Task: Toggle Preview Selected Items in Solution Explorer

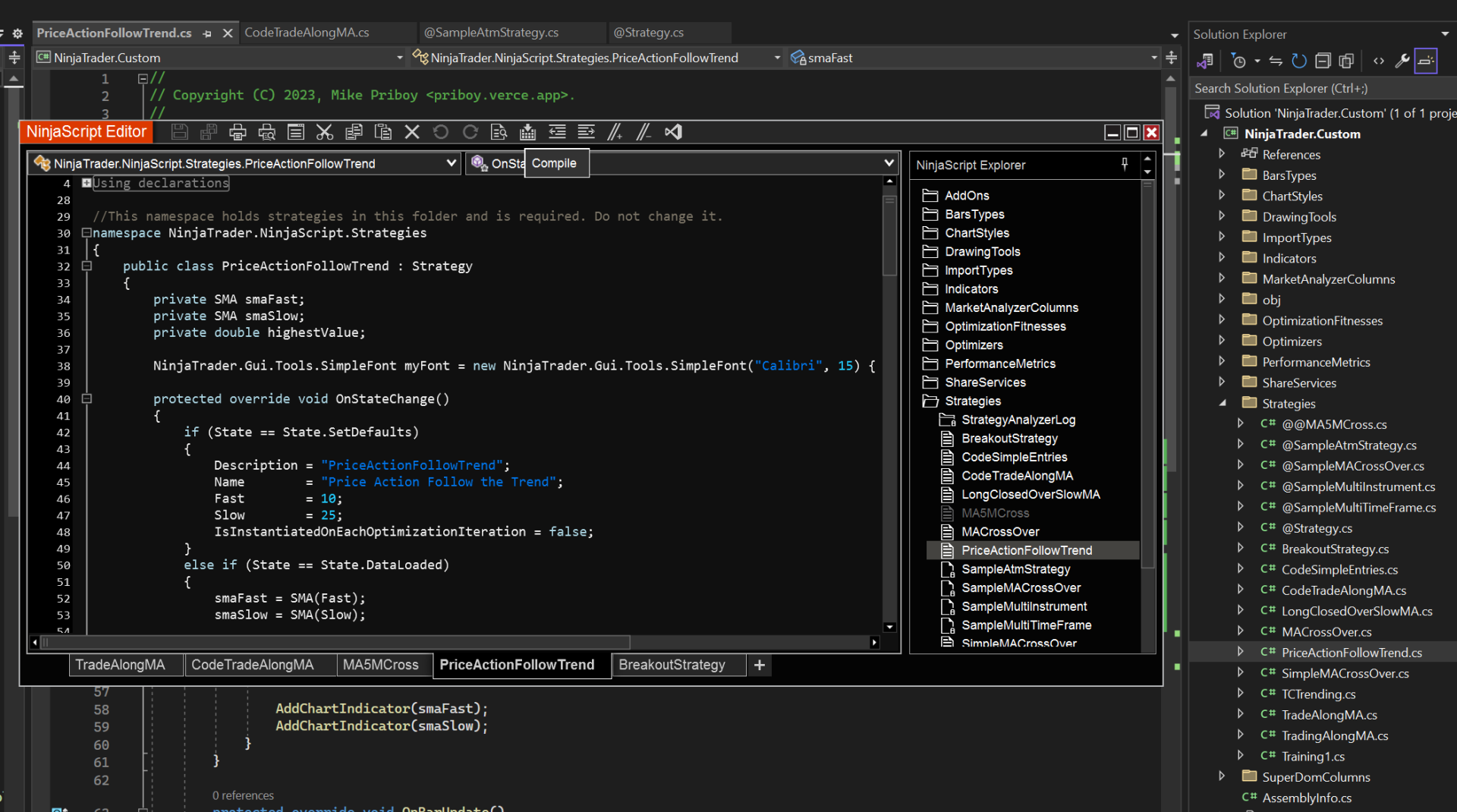Action: (1426, 61)
